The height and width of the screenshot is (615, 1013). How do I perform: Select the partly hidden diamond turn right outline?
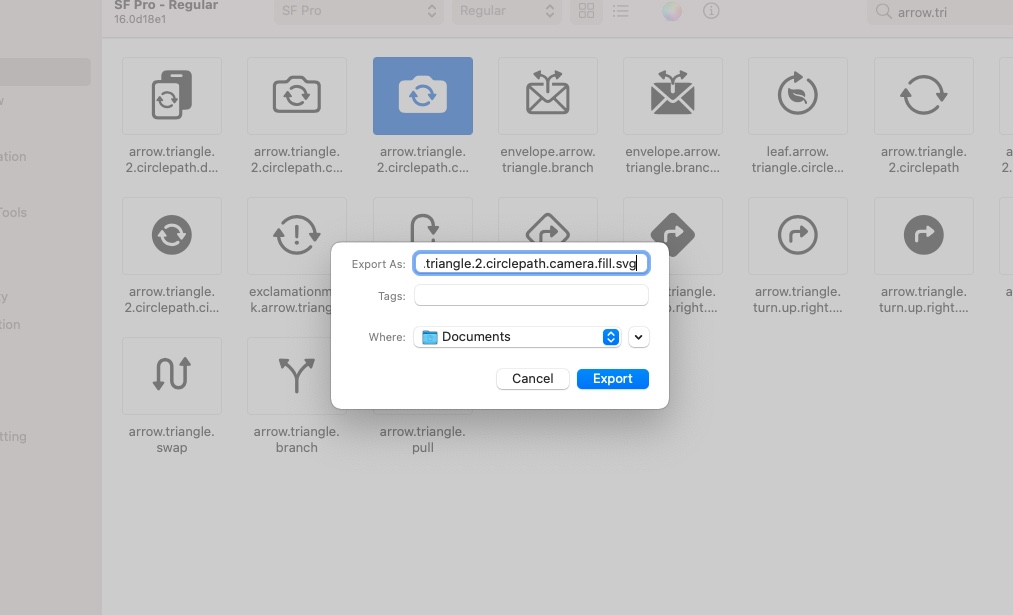point(548,226)
